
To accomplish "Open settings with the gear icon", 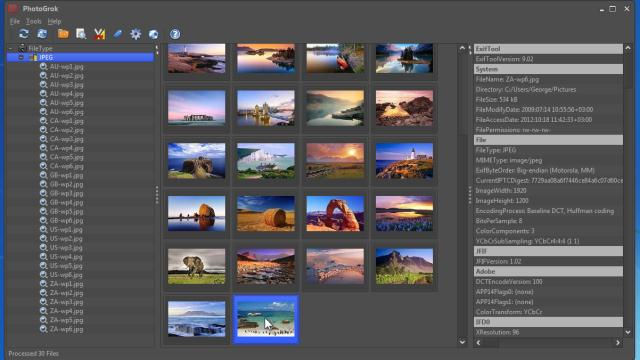I will pyautogui.click(x=136, y=34).
